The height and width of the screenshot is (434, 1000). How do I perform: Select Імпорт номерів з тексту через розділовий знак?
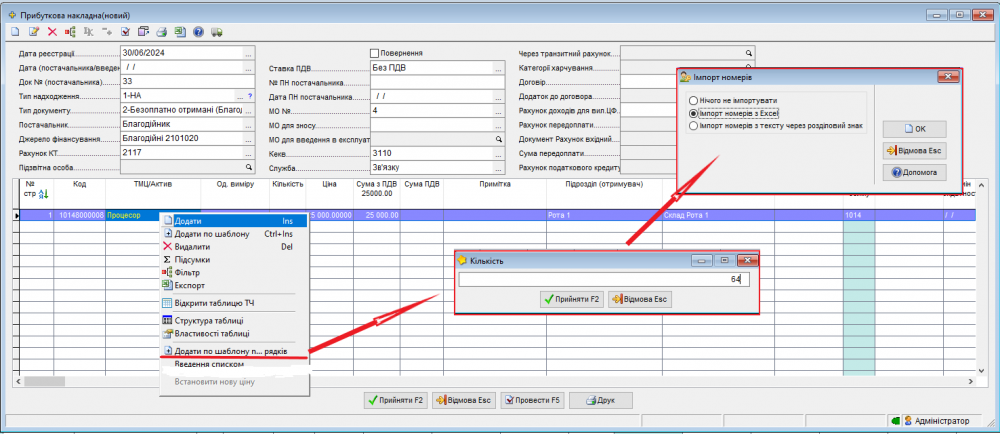693,126
